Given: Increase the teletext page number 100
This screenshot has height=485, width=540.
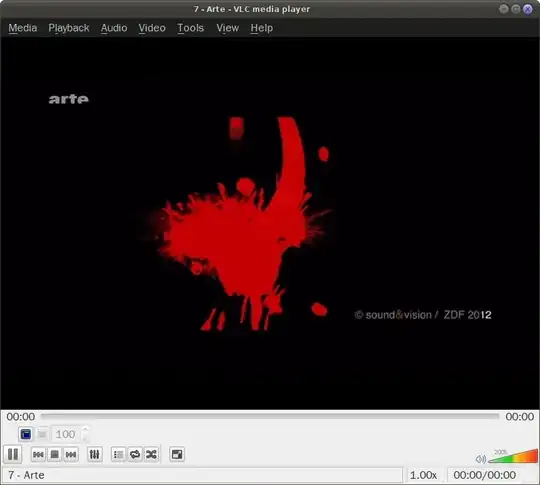Looking at the screenshot, I should click(86, 430).
